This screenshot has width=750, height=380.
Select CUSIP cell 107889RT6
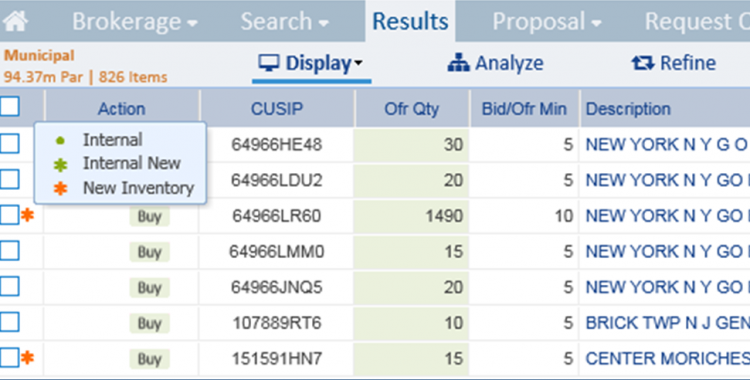[277, 323]
